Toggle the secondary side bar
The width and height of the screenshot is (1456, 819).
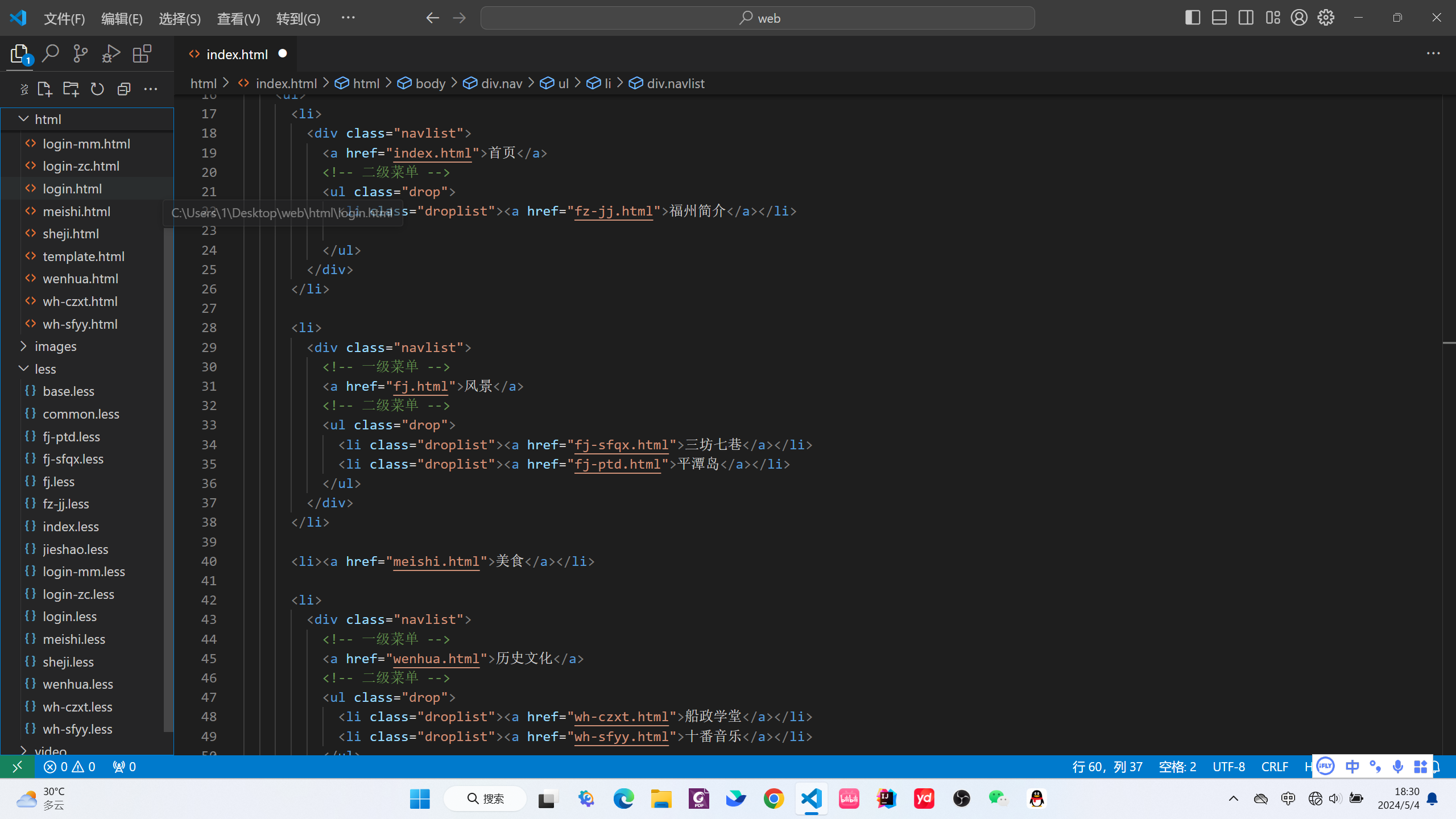[1246, 18]
